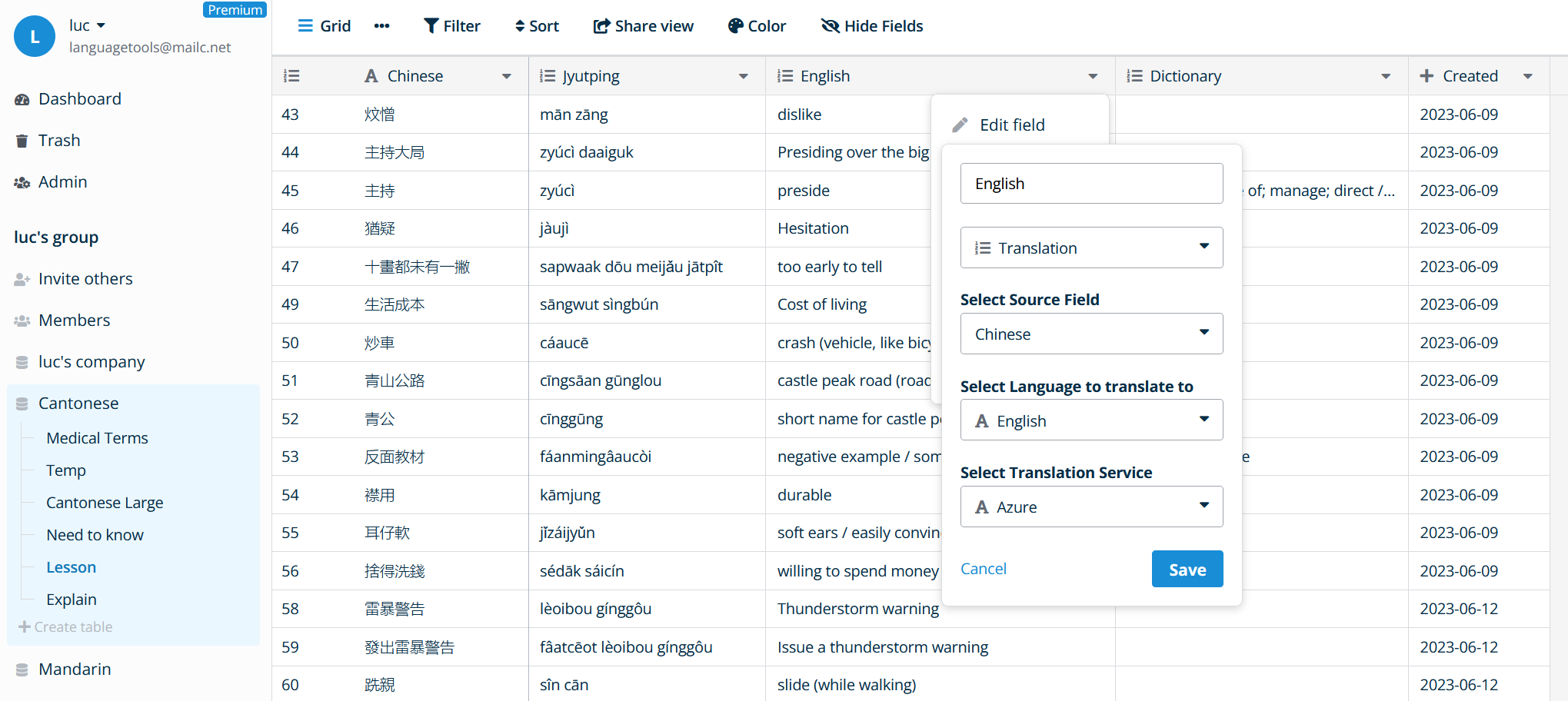Click the field name input box
This screenshot has height=701, width=1568.
coord(1091,184)
